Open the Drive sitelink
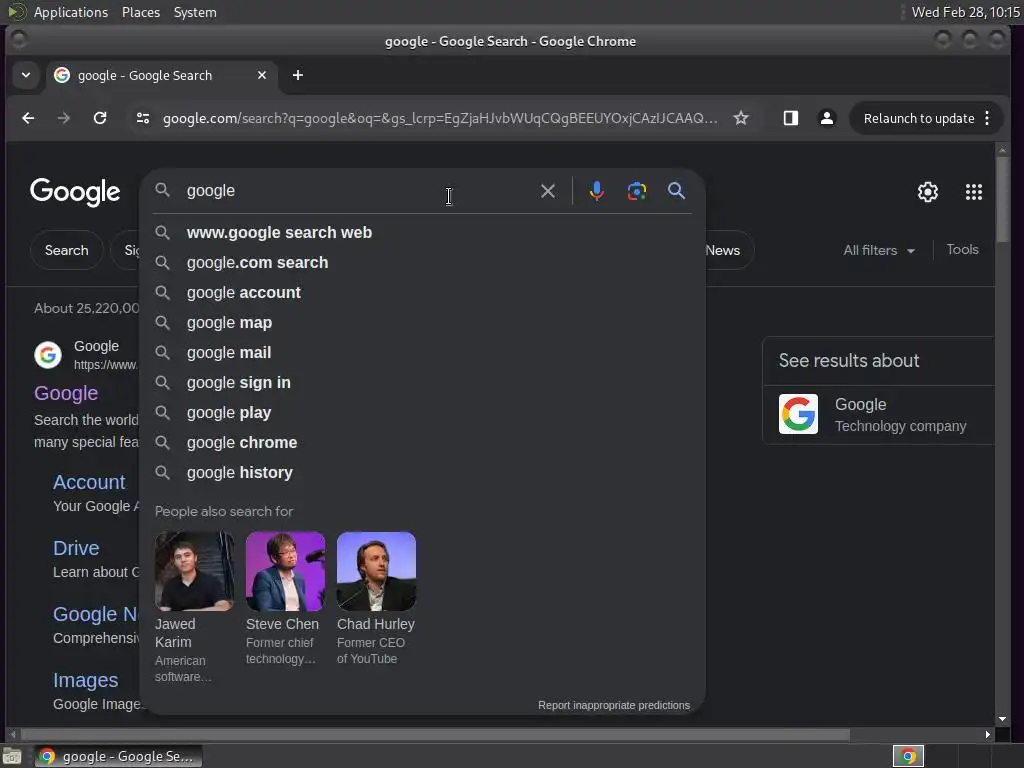 [76, 548]
